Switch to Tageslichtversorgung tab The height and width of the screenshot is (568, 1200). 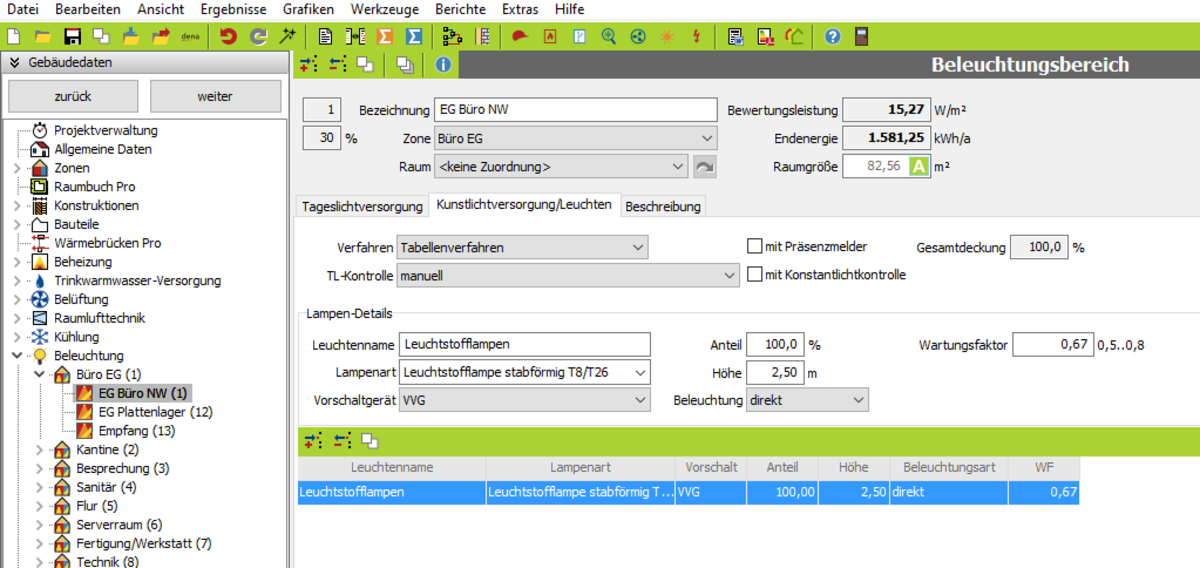363,207
